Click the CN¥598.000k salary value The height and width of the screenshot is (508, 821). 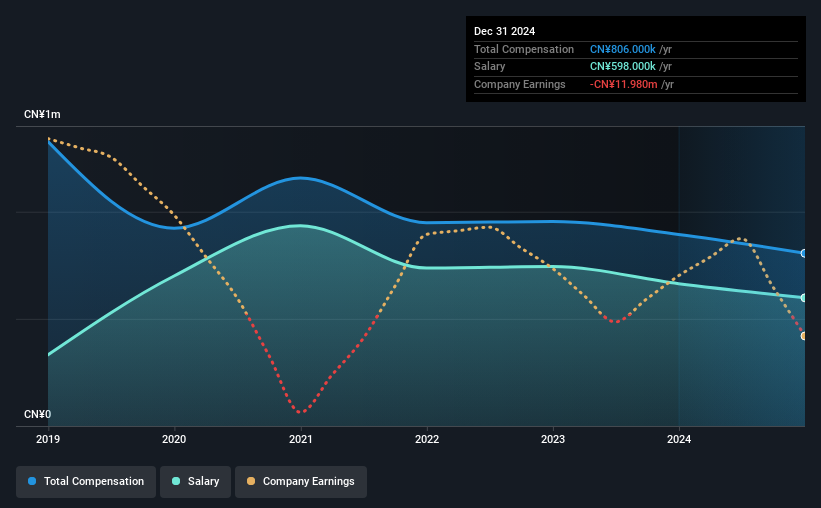(x=623, y=67)
